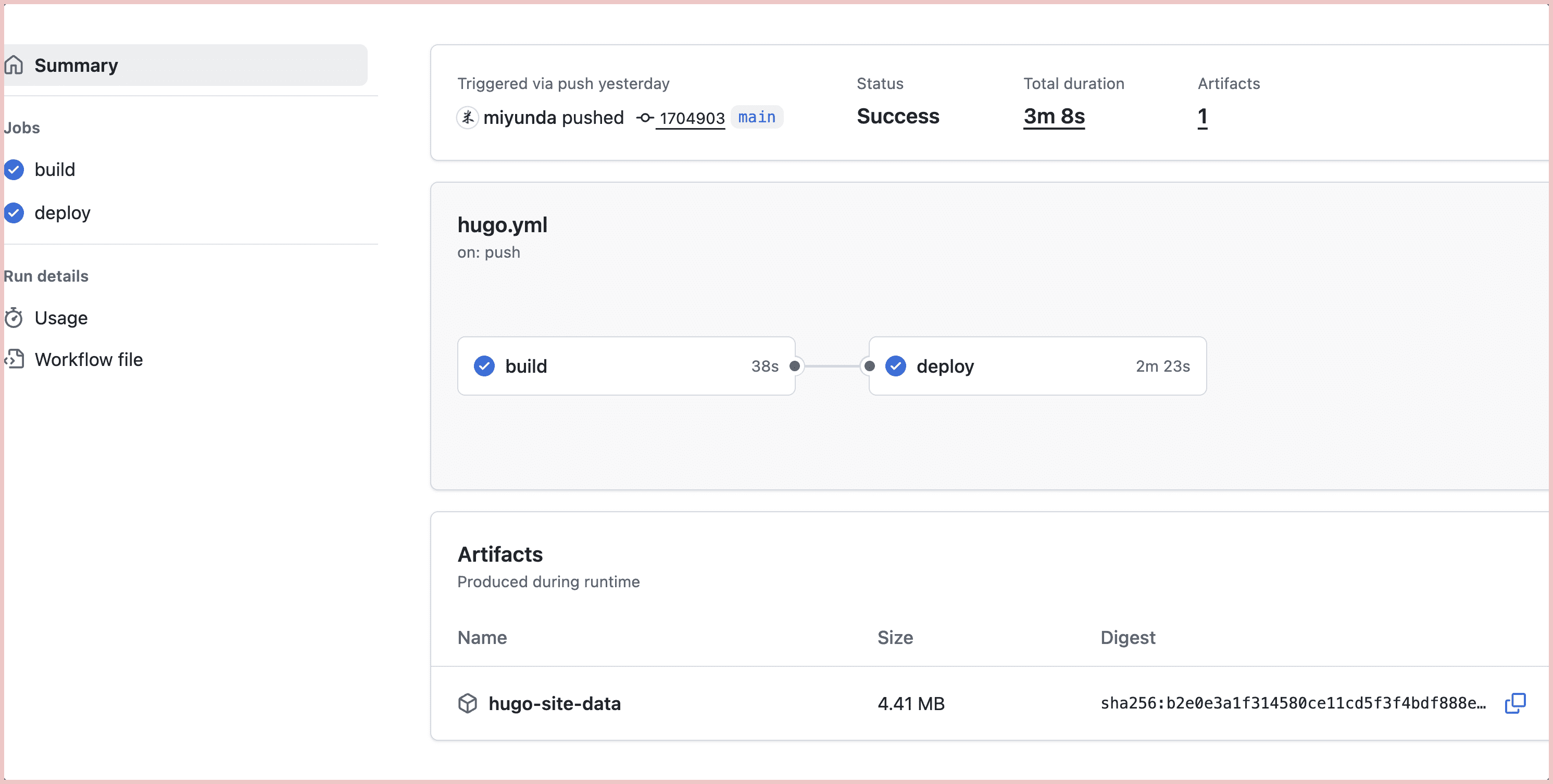Open Usage under Run details
The height and width of the screenshot is (784, 1553).
pyautogui.click(x=61, y=318)
